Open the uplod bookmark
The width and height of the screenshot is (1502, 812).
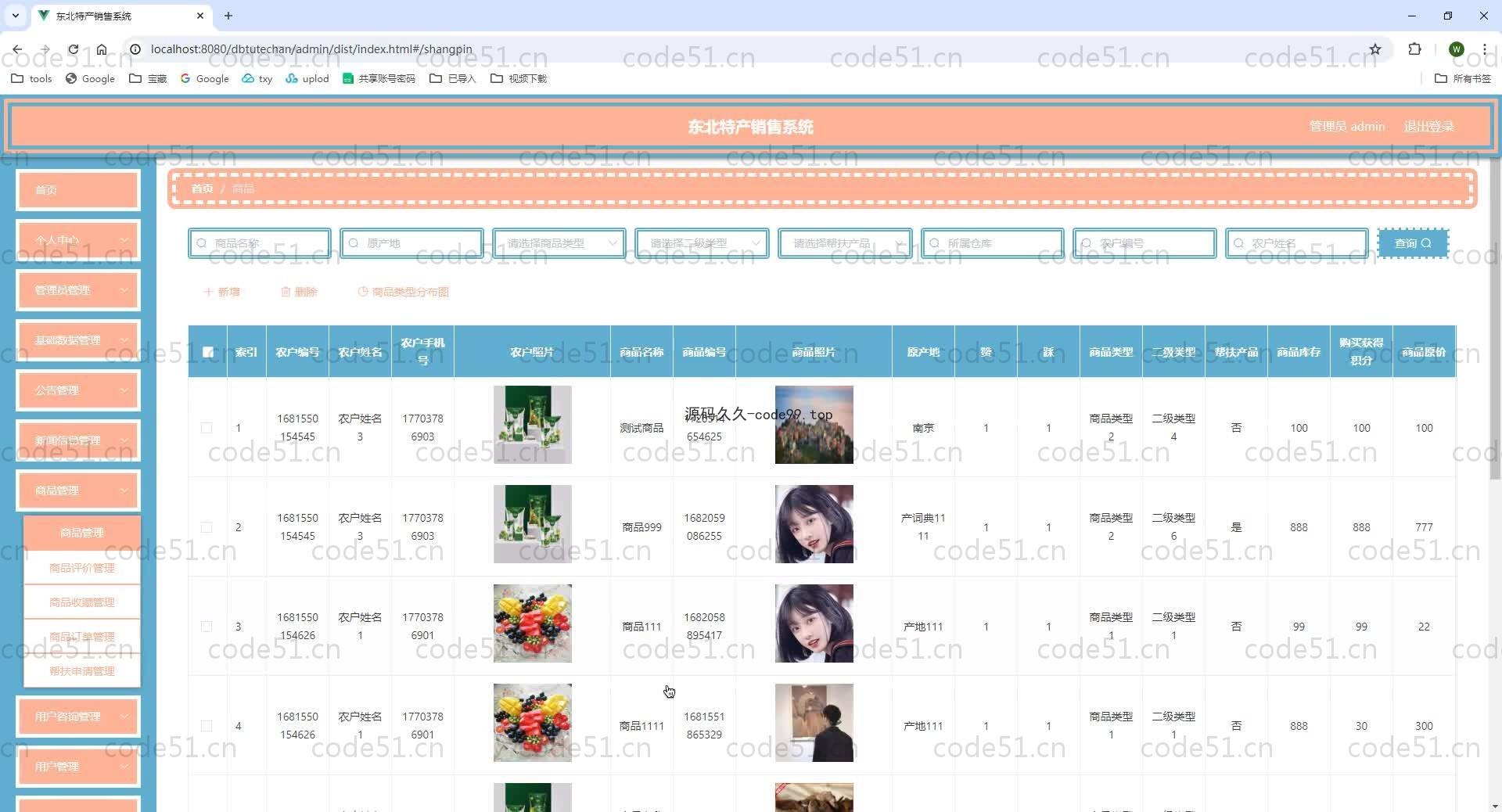[307, 78]
